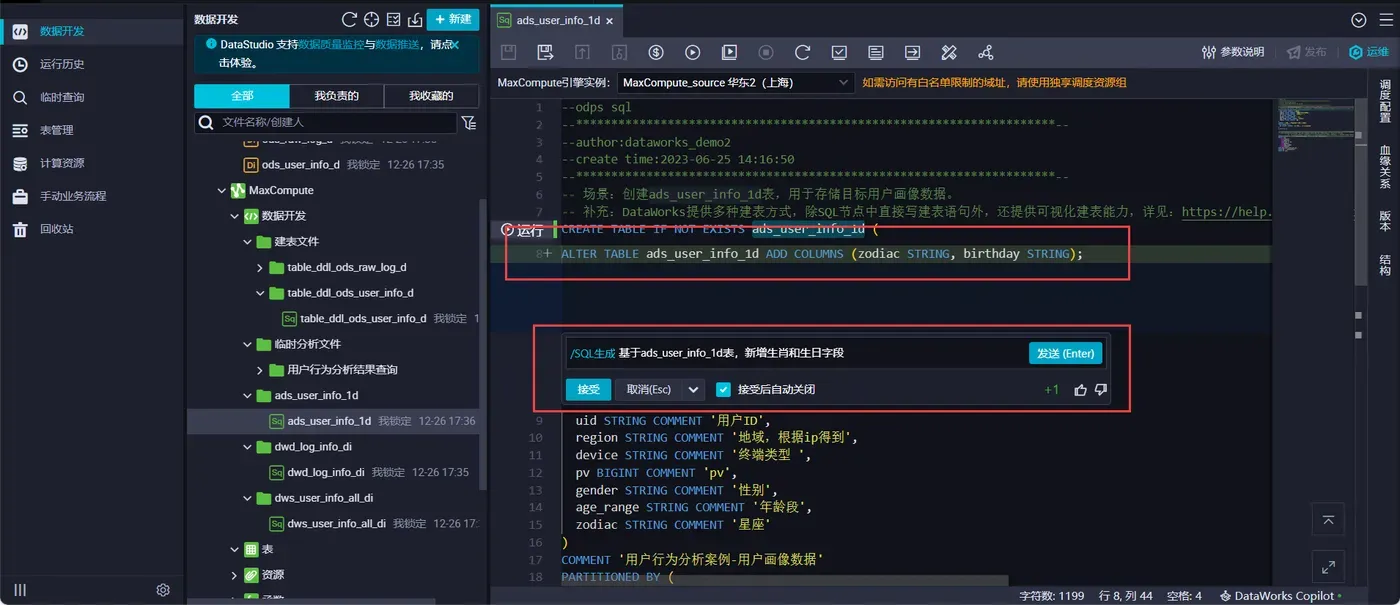1400x605 pixels.
Task: Click the dollar-sign cost estimate icon
Action: [x=656, y=52]
